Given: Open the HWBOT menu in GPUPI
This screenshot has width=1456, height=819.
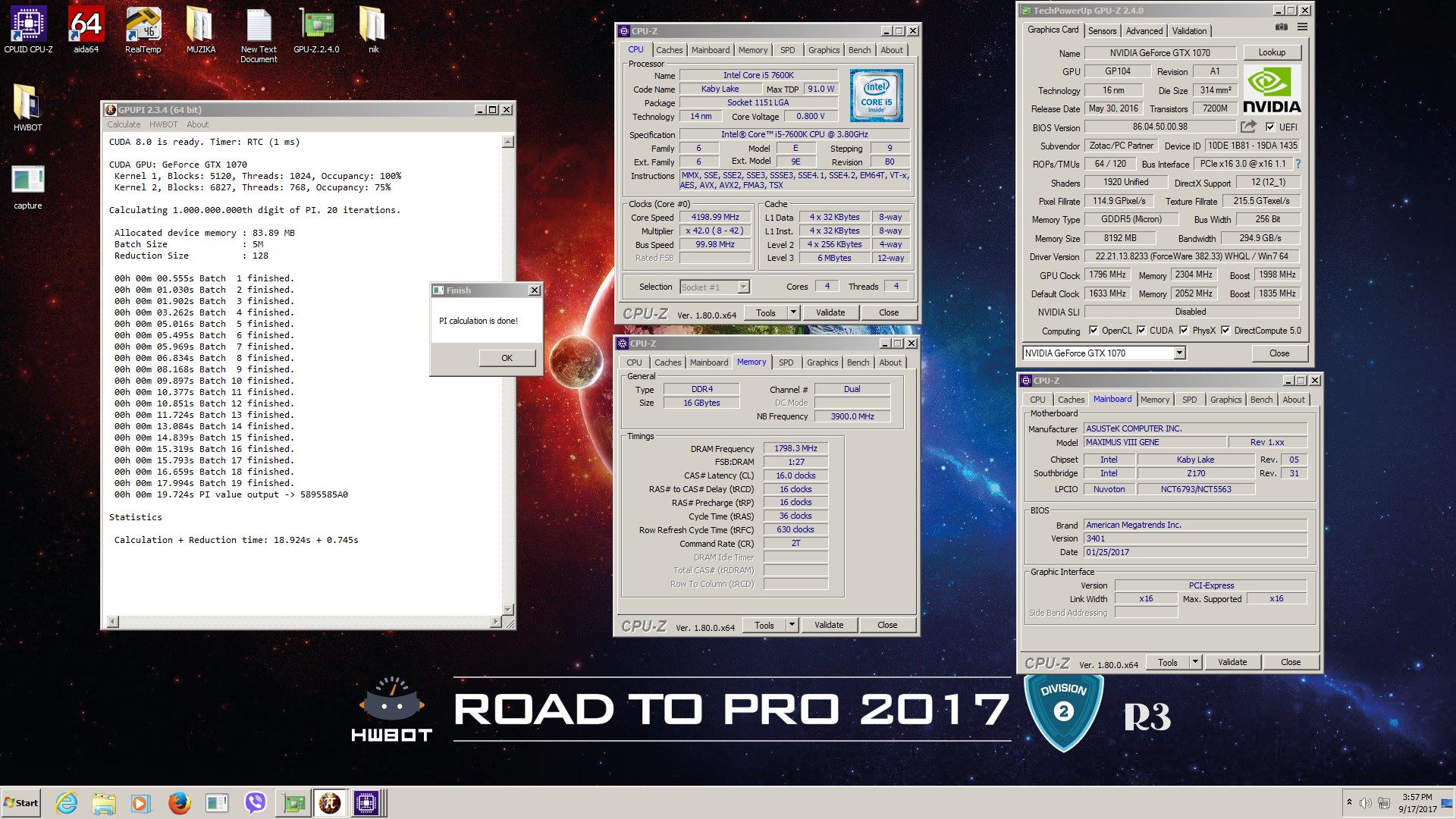Looking at the screenshot, I should coord(163,124).
